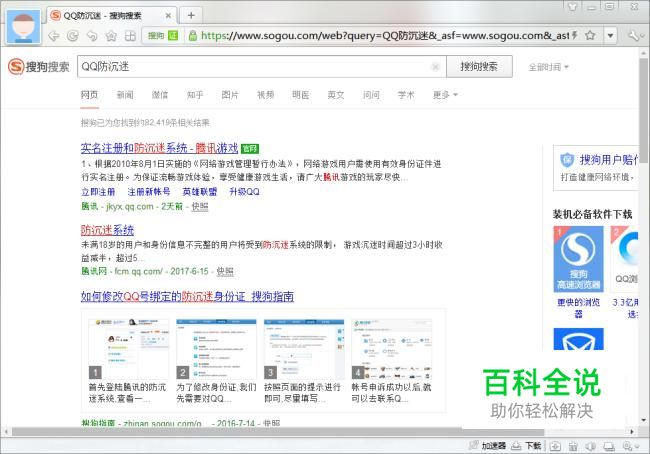Open a new tab with the plus button

pos(191,15)
